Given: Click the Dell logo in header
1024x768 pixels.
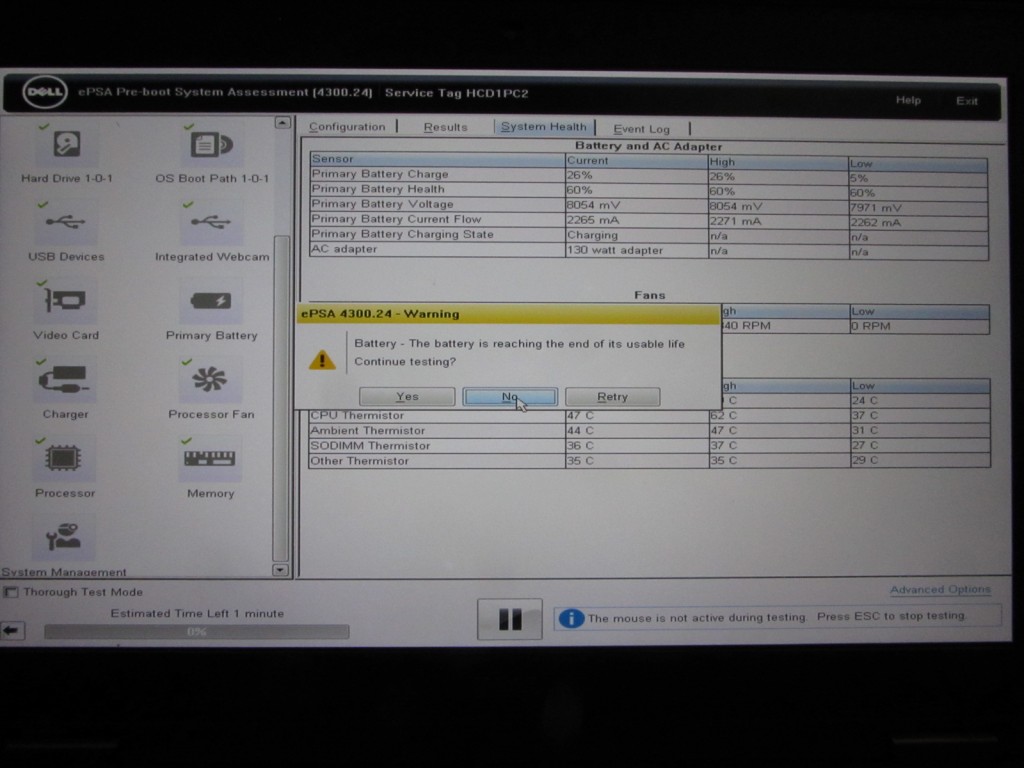Looking at the screenshot, I should tap(45, 92).
